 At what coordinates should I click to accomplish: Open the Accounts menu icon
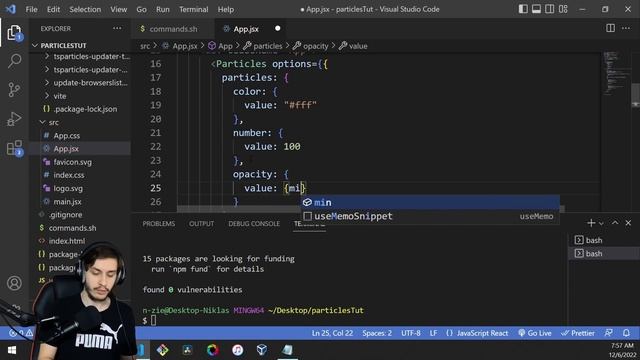pos(14,283)
